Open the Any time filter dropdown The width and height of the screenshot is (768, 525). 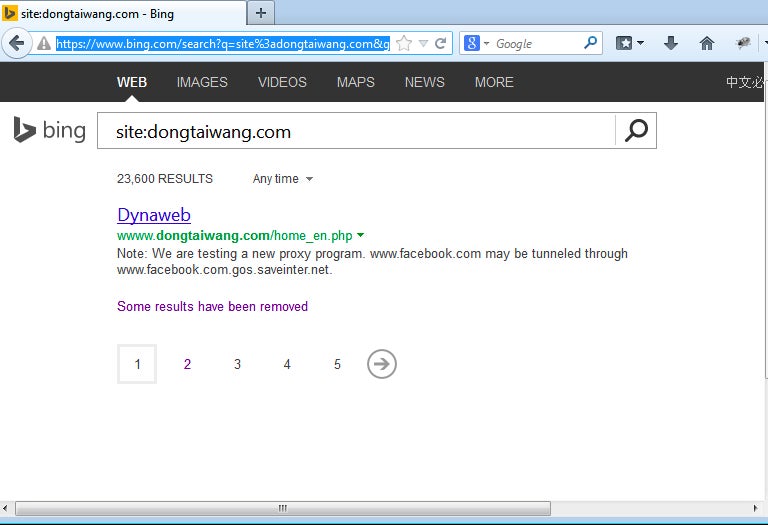pos(283,179)
